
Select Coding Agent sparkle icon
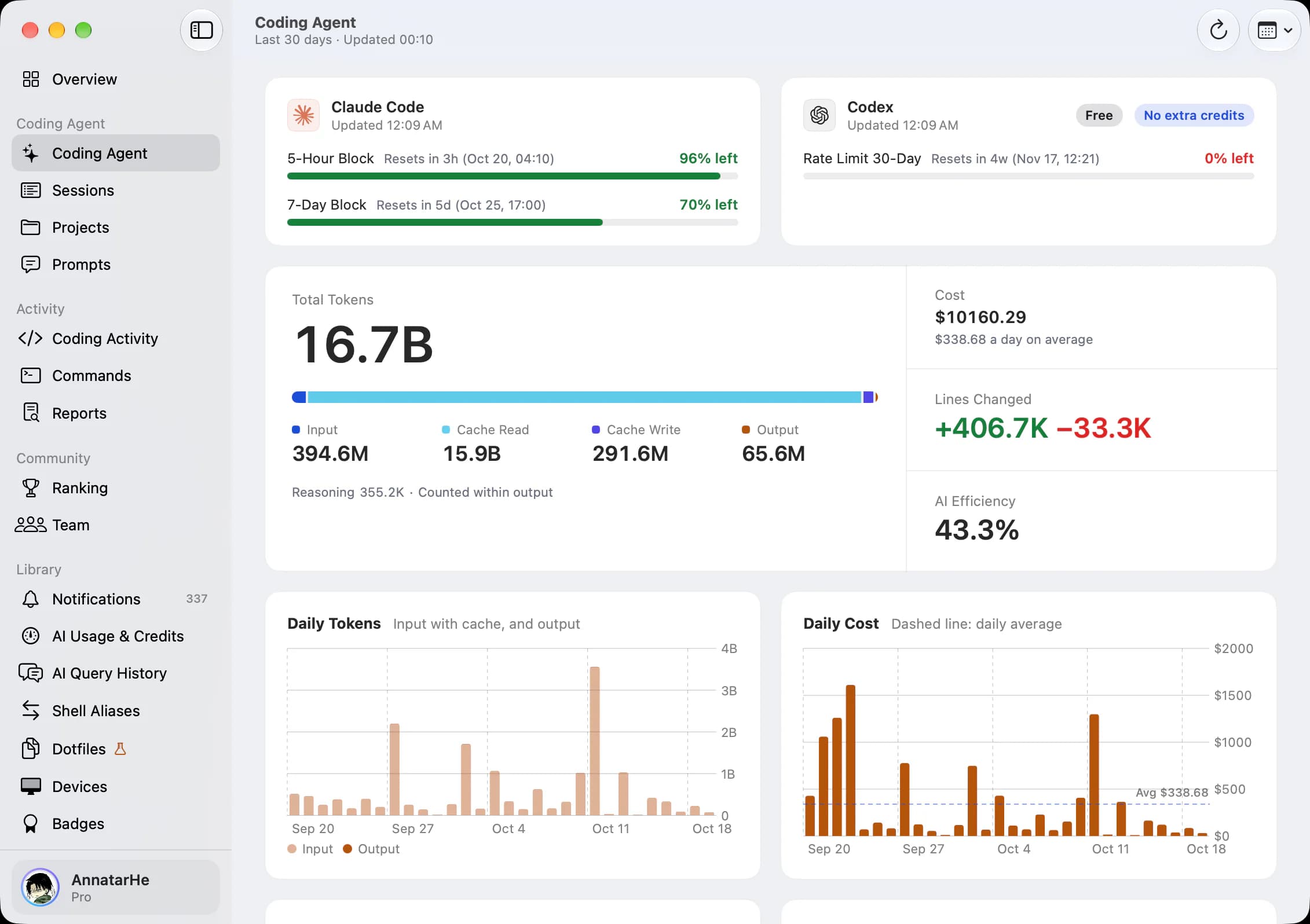tap(31, 153)
